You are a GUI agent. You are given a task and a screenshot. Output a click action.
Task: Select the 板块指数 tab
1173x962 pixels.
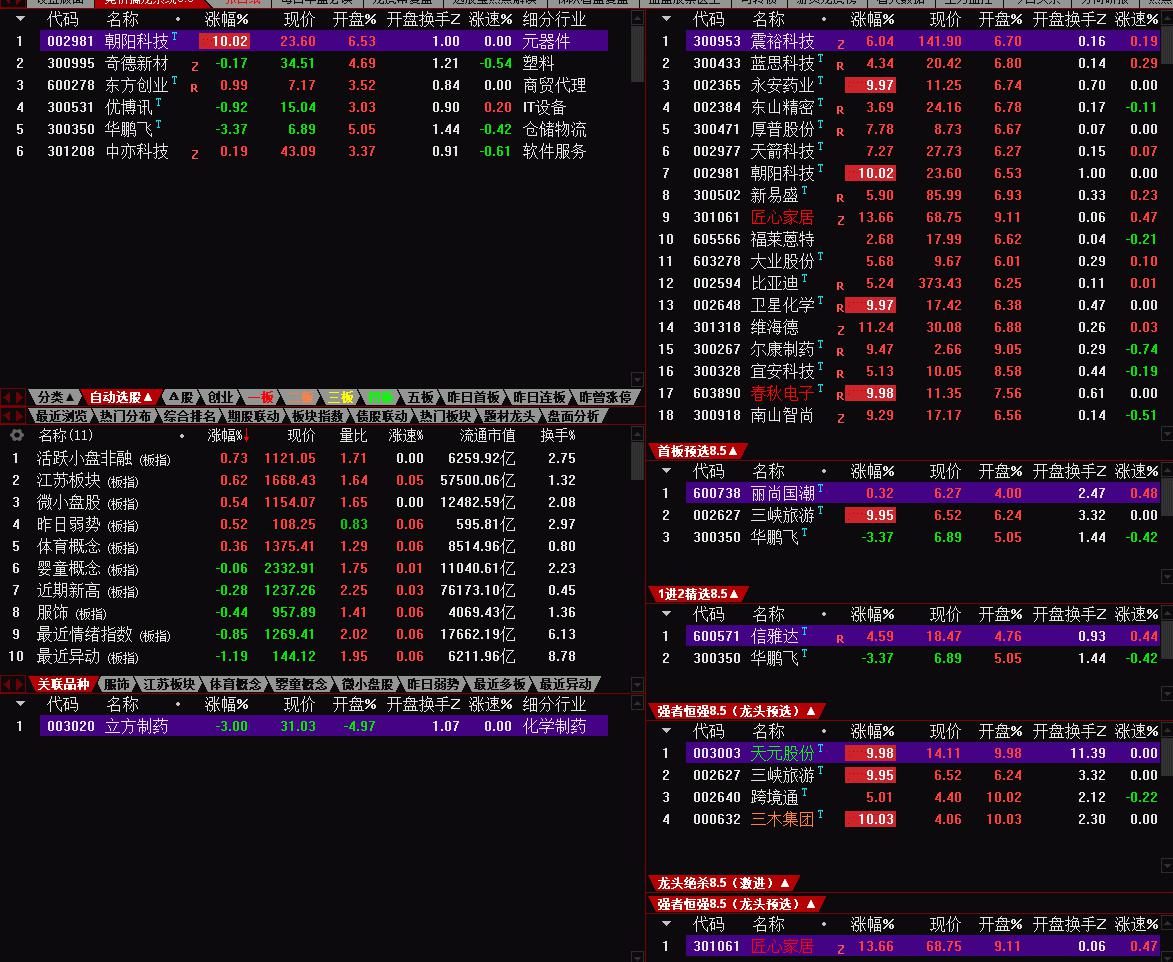click(317, 416)
